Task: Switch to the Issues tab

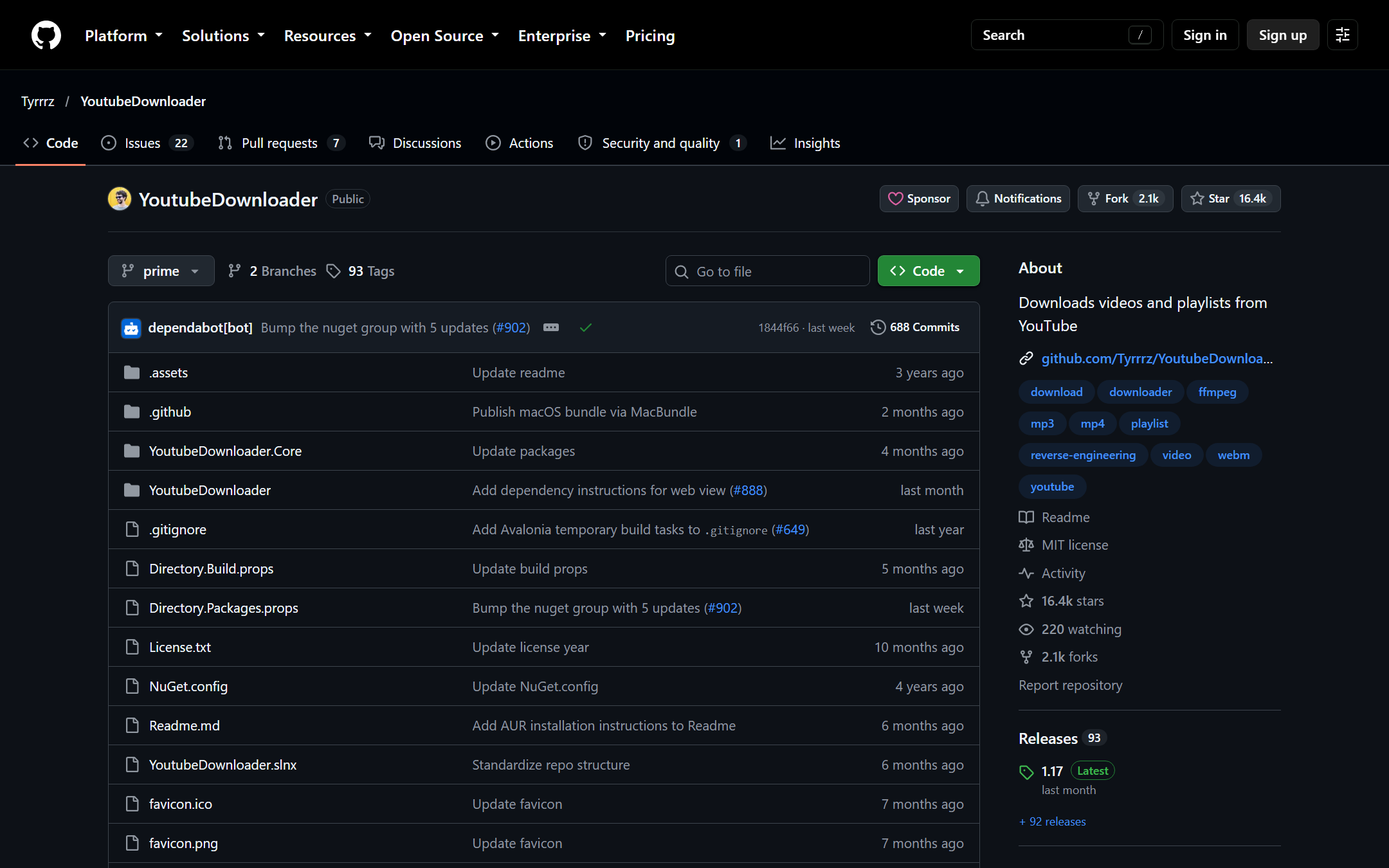Action: pos(147,143)
